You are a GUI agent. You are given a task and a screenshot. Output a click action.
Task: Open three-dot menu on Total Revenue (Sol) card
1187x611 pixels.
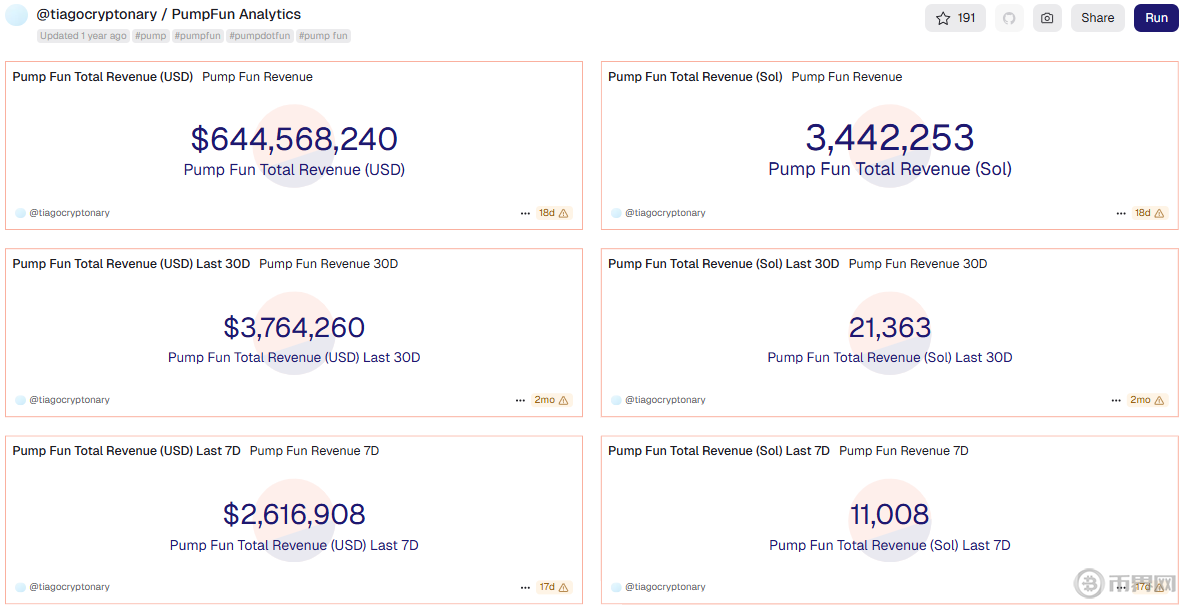tap(1121, 213)
